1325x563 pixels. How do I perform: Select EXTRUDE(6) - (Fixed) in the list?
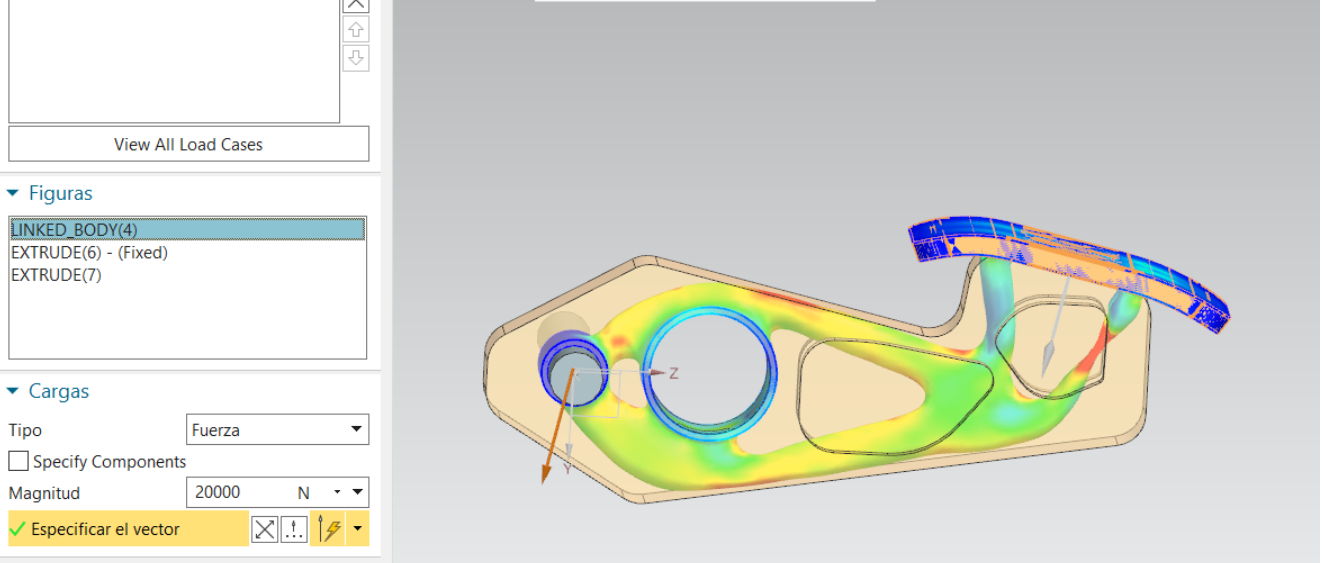(89, 253)
